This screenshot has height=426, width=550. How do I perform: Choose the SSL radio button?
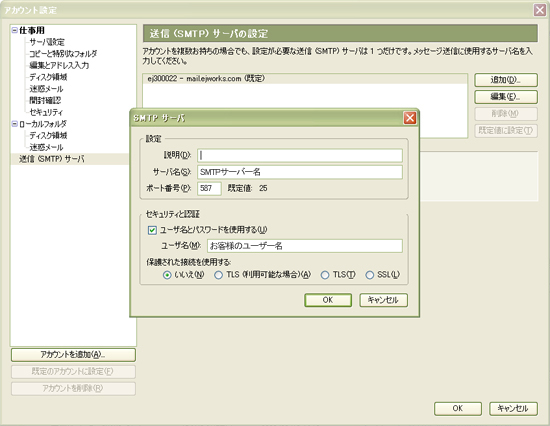(x=370, y=275)
